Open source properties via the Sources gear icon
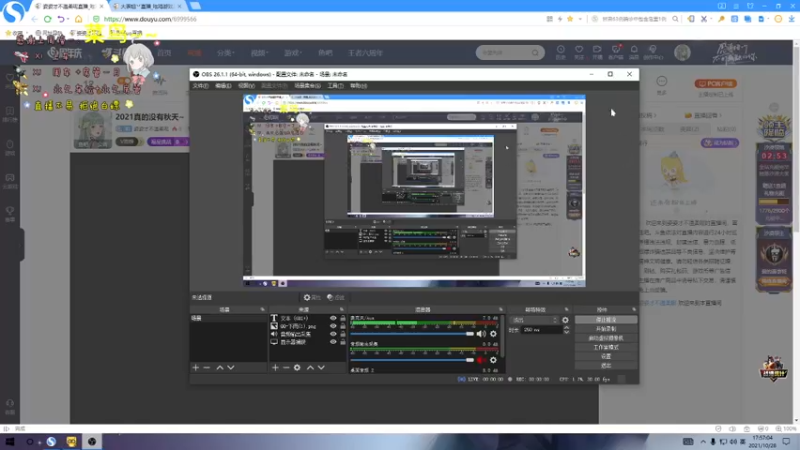Screen dimensions: 800x450 (x=297, y=367)
